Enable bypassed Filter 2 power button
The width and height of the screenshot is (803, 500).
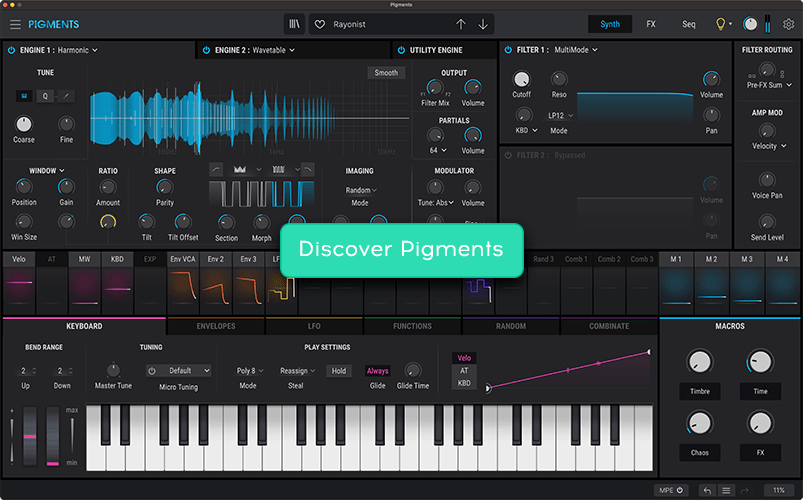tap(508, 155)
